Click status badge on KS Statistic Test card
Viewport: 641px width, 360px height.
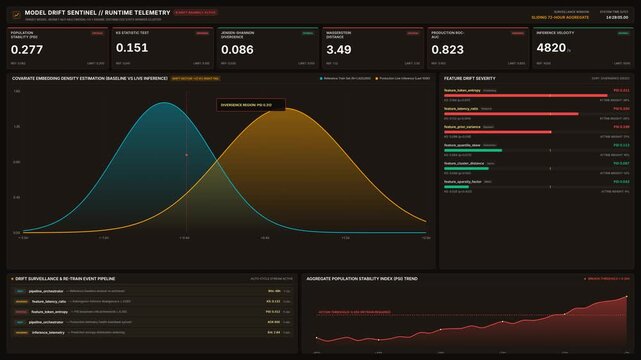(x=202, y=33)
